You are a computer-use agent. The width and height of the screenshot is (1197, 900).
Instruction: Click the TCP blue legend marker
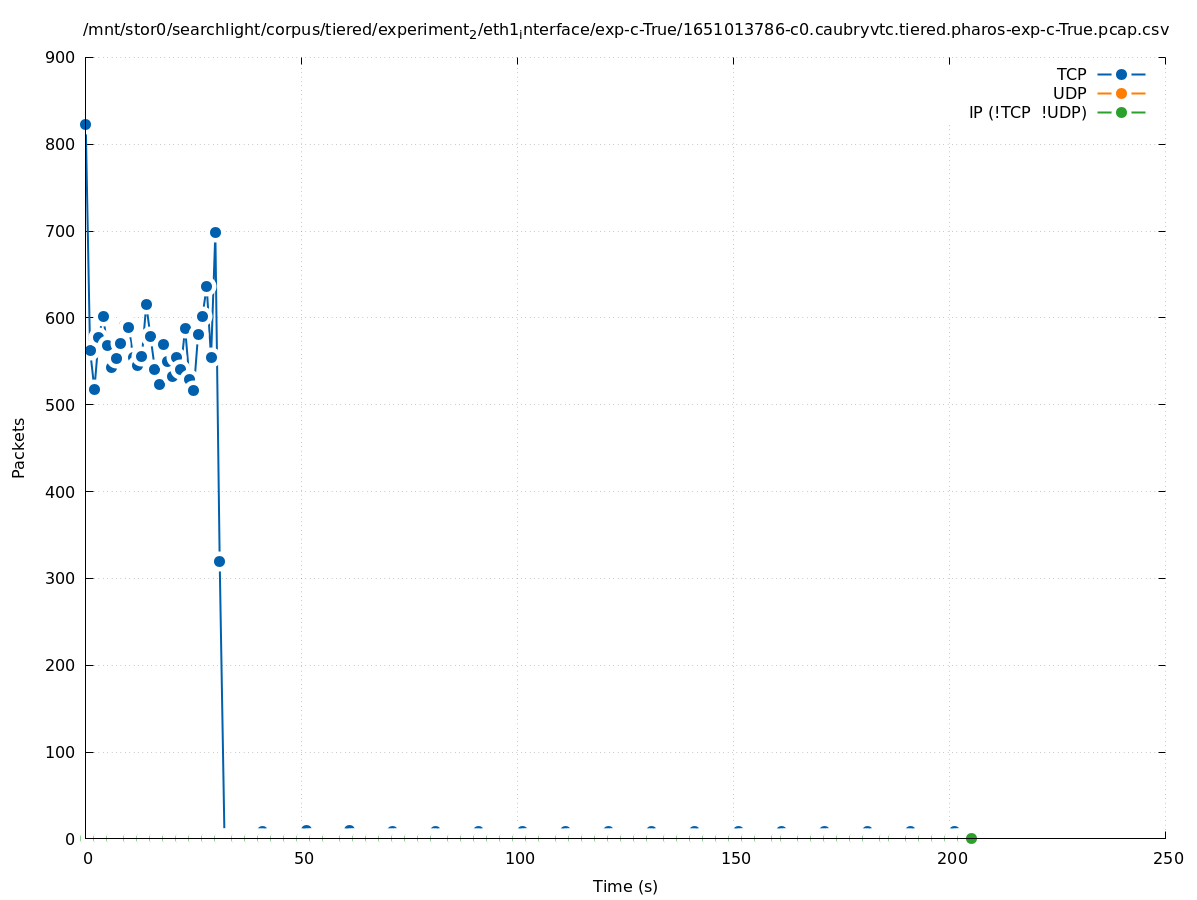point(1121,74)
